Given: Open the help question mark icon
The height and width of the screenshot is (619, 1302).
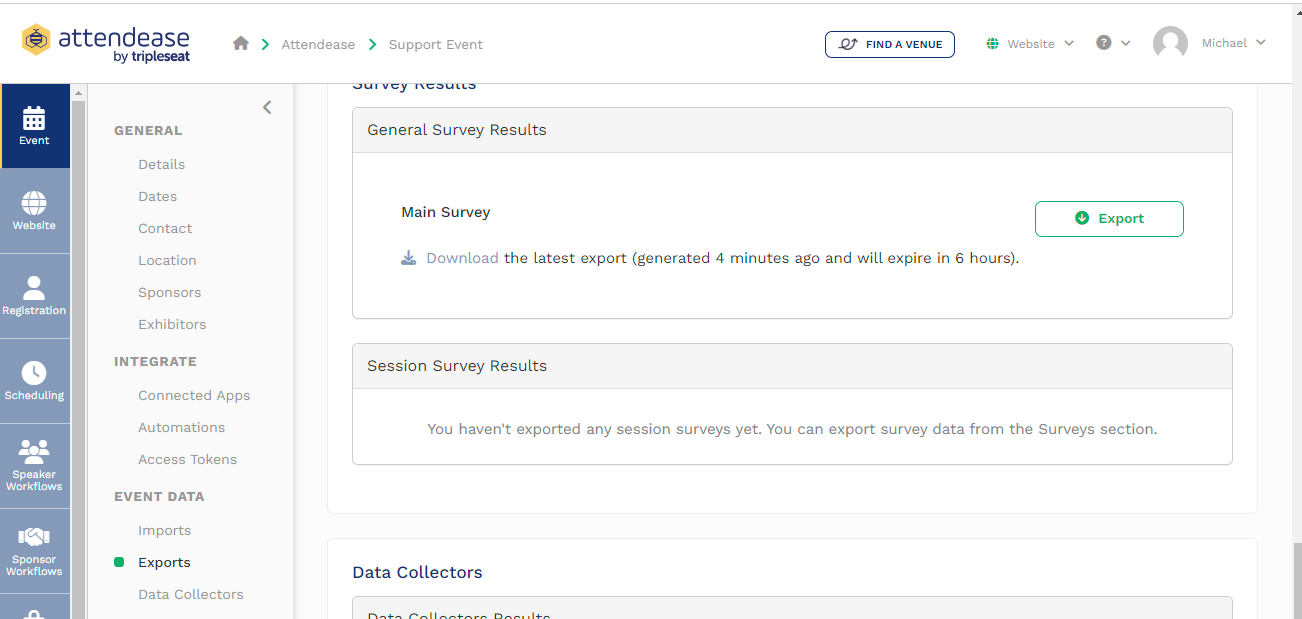Looking at the screenshot, I should coord(1106,44).
